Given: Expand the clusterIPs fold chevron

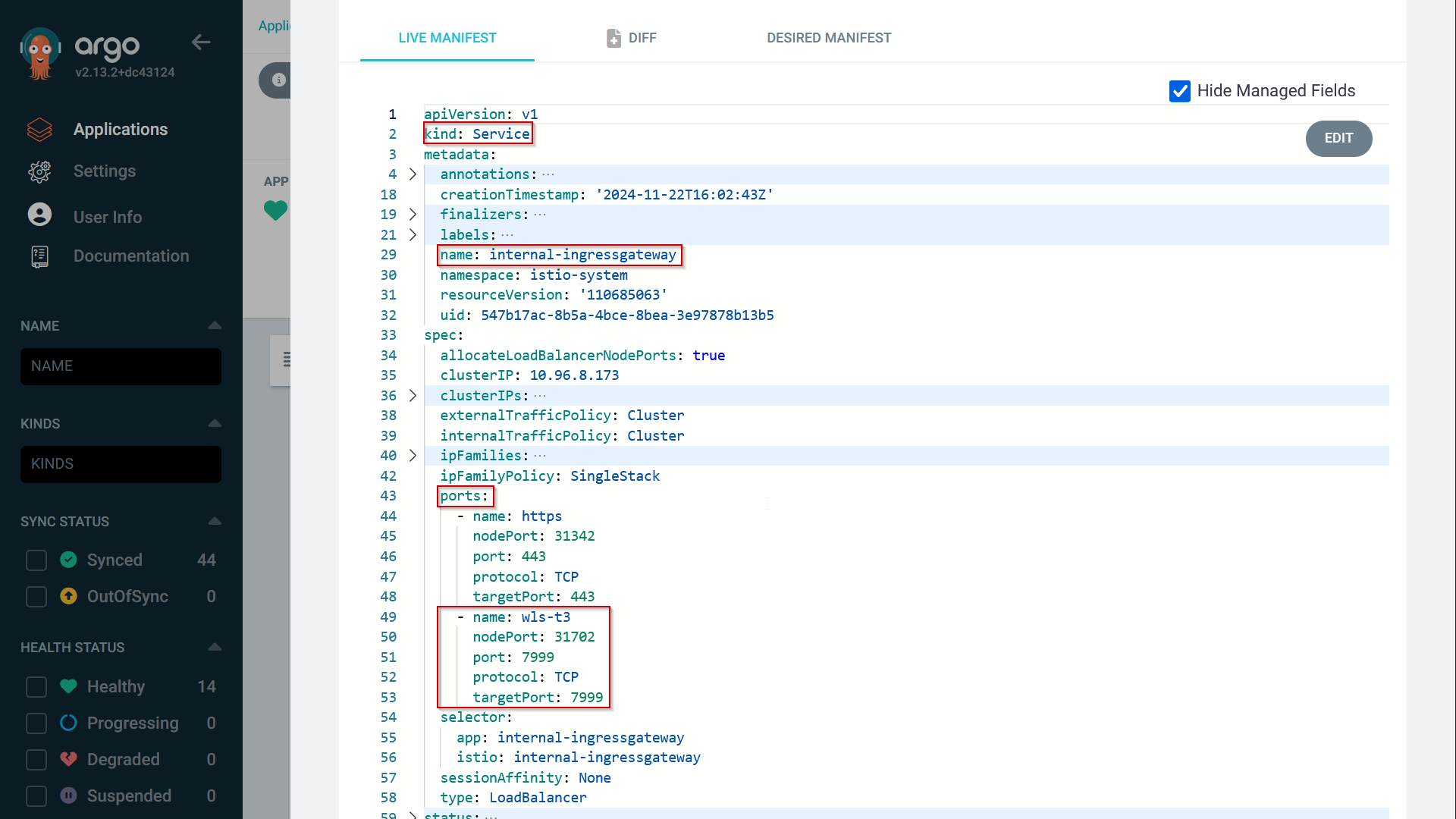Looking at the screenshot, I should point(413,396).
